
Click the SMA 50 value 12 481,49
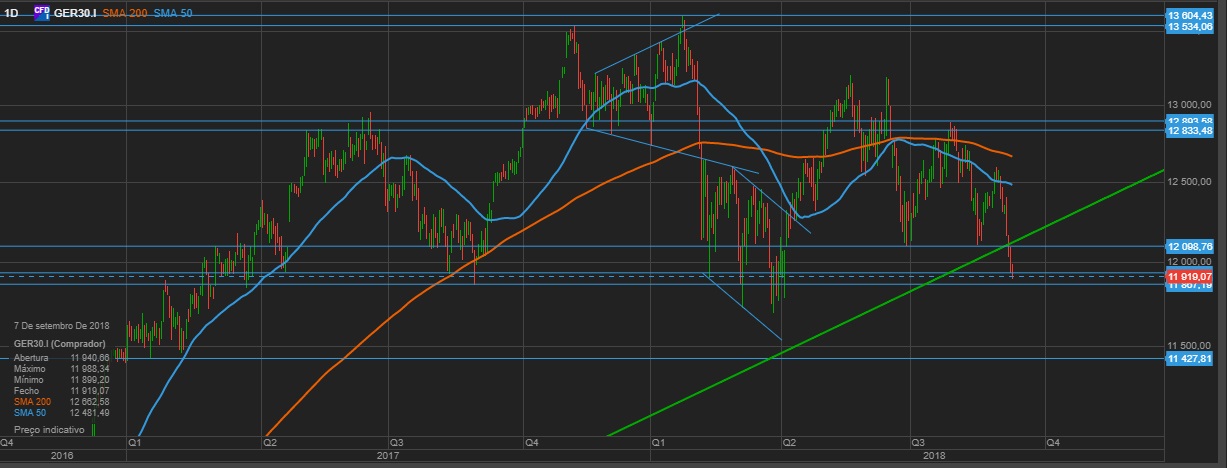tap(89, 412)
